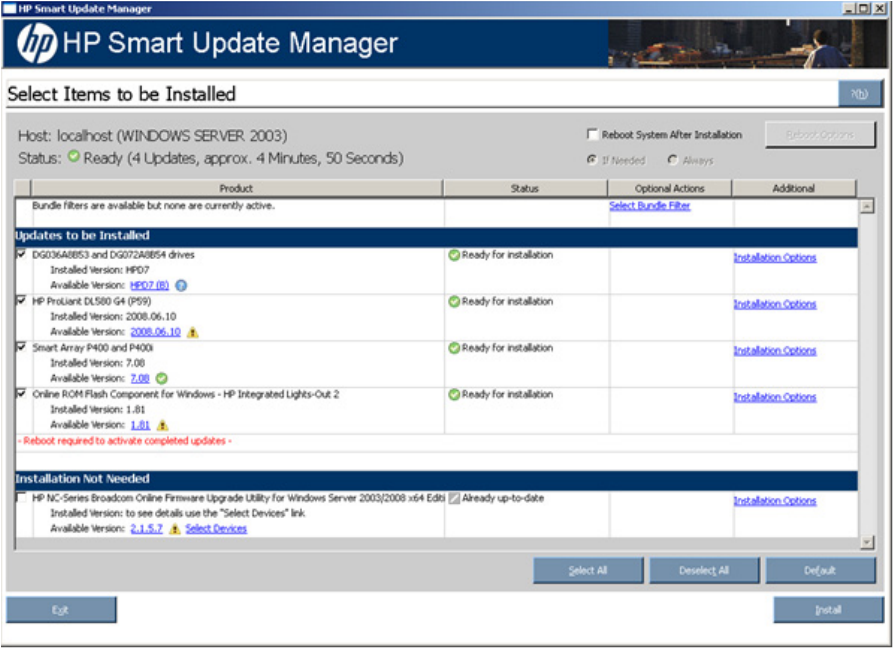Image resolution: width=894 pixels, height=649 pixels.
Task: Click the blue info icon beside HPD7 (B)
Action: (181, 286)
